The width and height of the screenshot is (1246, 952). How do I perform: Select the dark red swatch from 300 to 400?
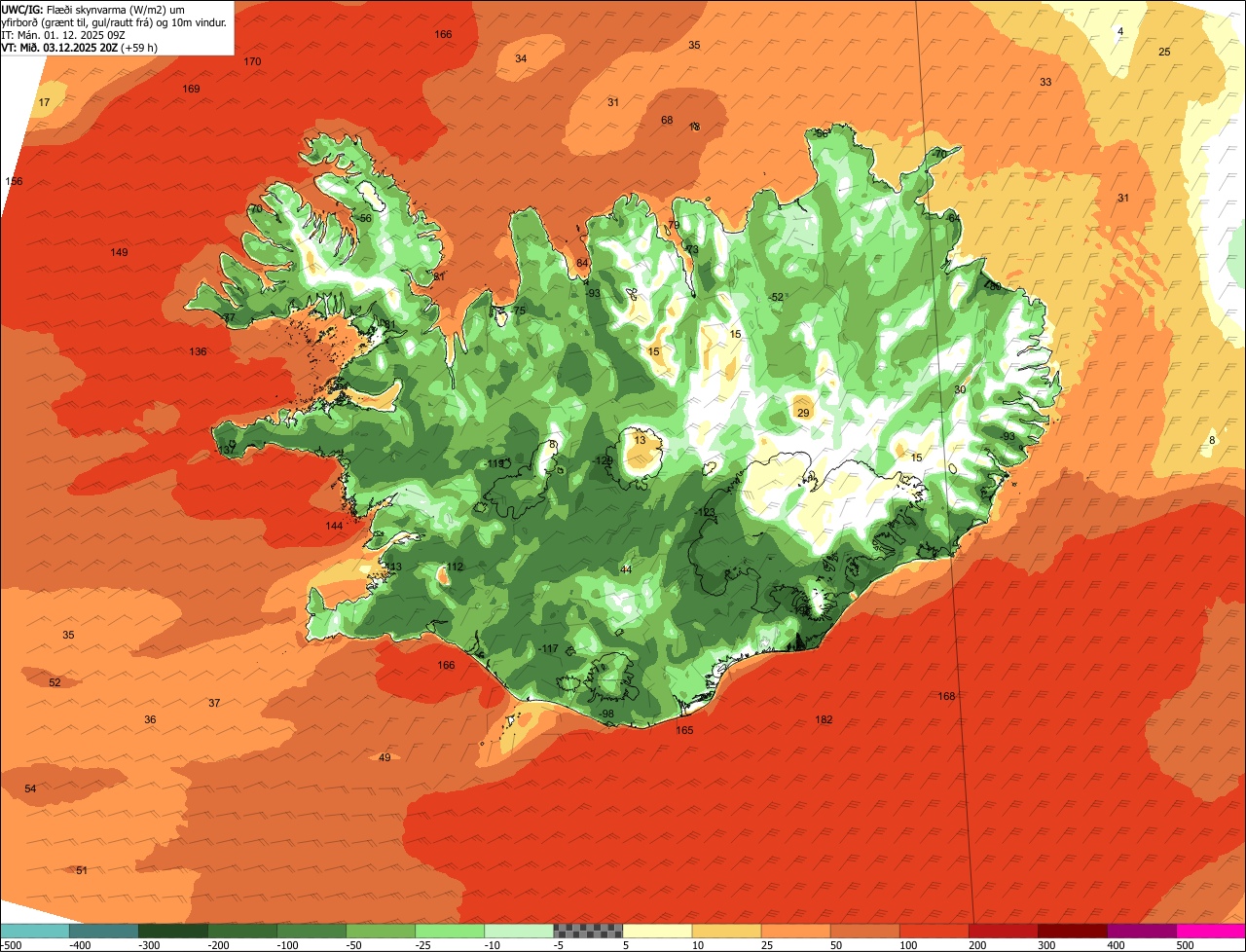pos(1072,931)
